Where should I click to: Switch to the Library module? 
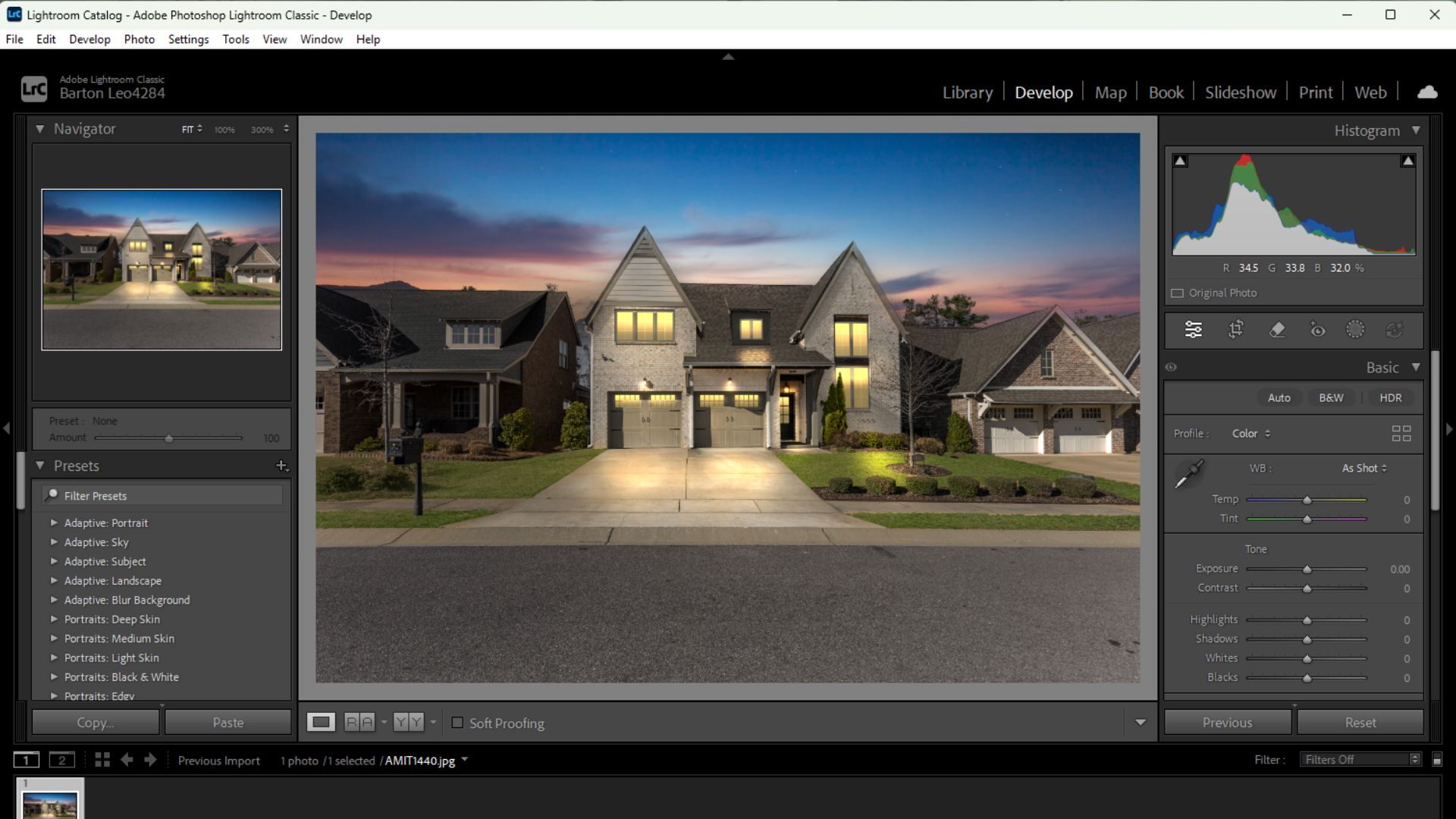967,93
